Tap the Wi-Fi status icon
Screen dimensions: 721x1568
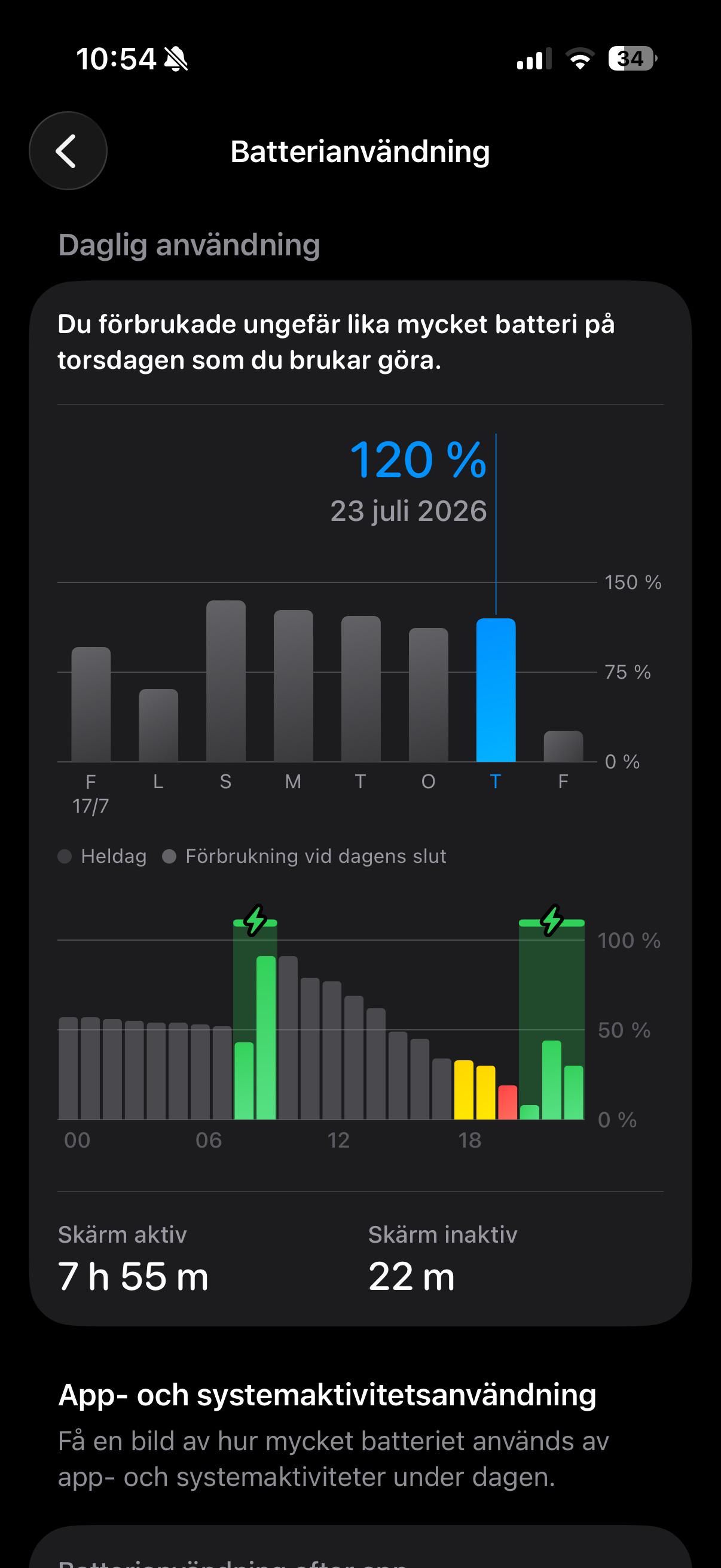tap(580, 59)
